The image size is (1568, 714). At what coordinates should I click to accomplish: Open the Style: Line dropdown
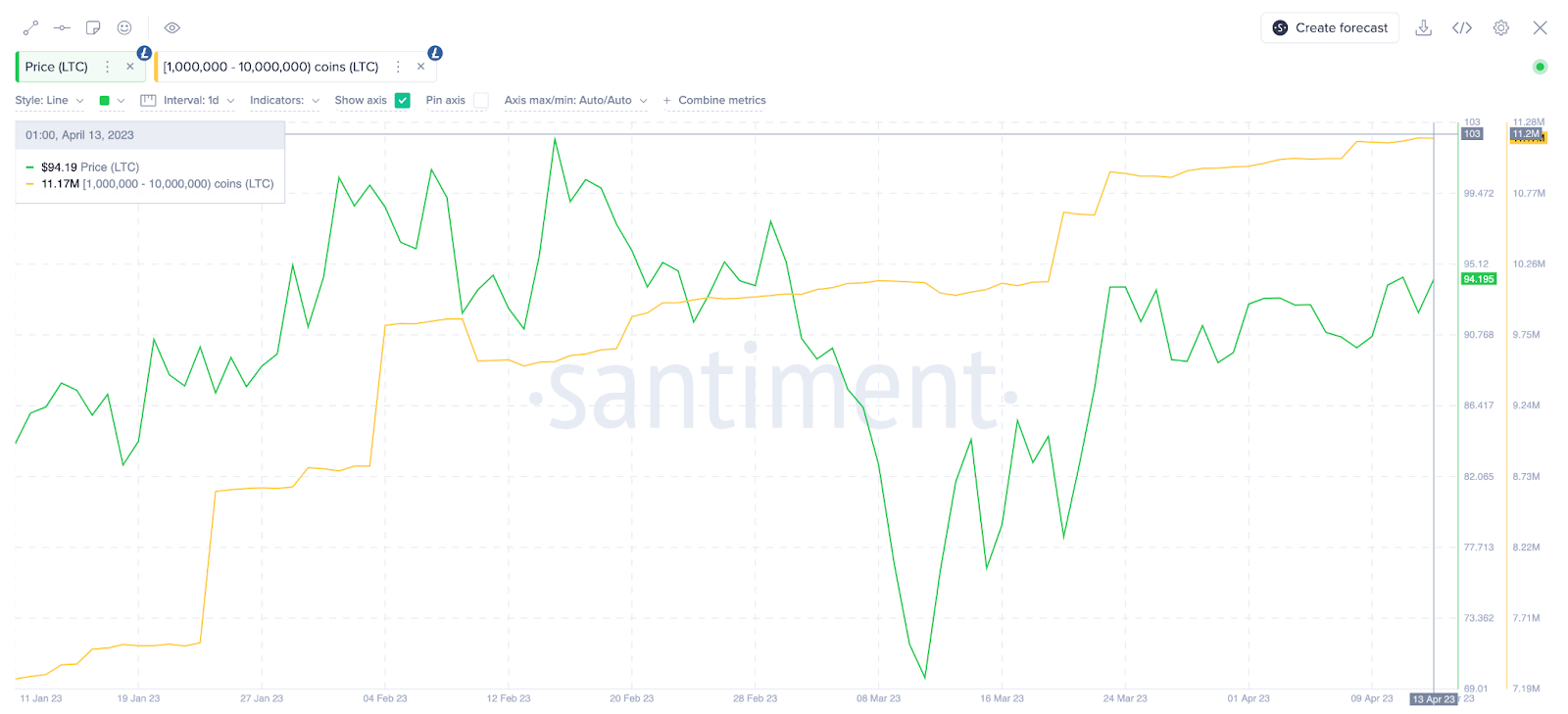click(x=49, y=101)
